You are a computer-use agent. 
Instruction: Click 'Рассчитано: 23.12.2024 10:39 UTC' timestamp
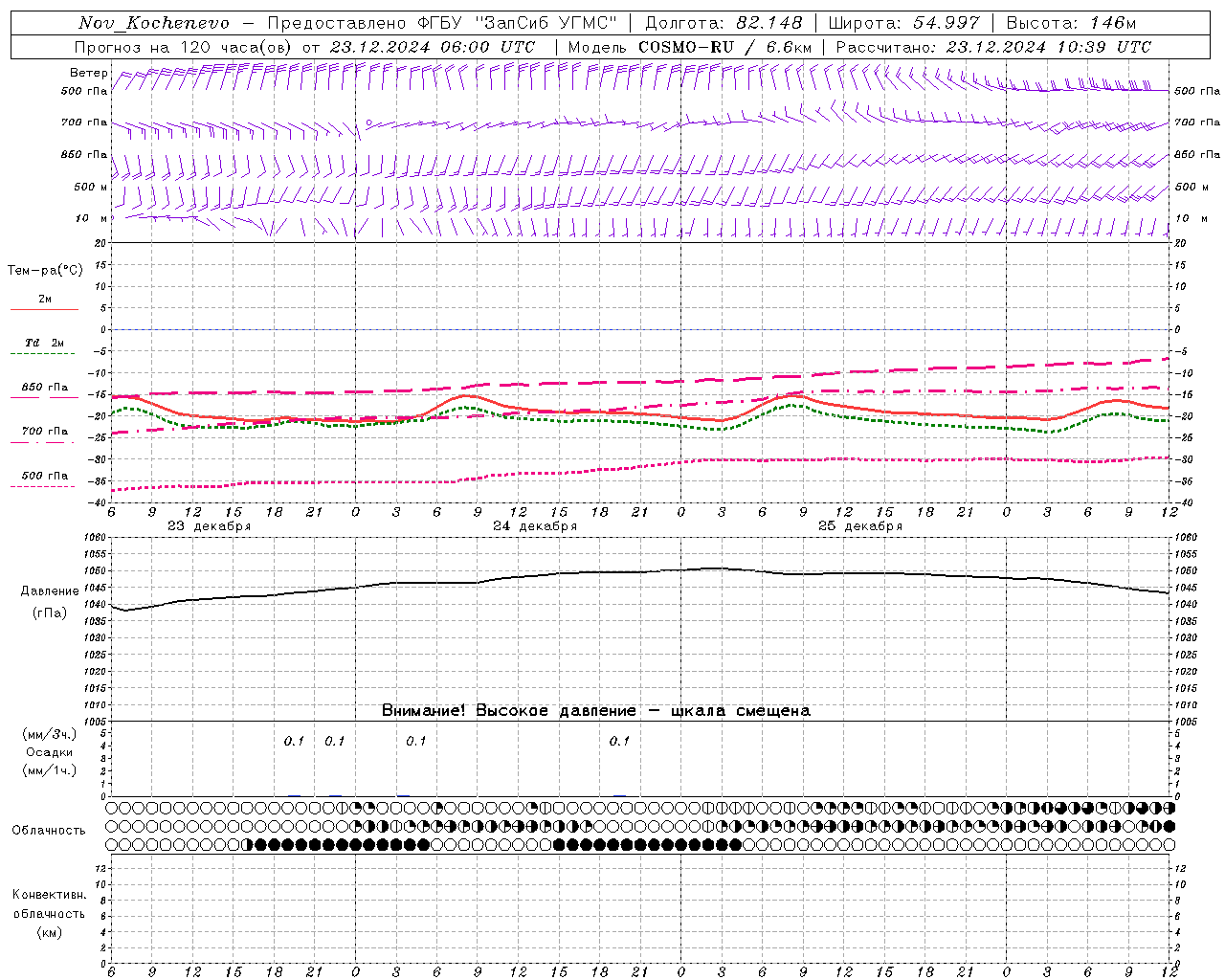pyautogui.click(x=993, y=47)
